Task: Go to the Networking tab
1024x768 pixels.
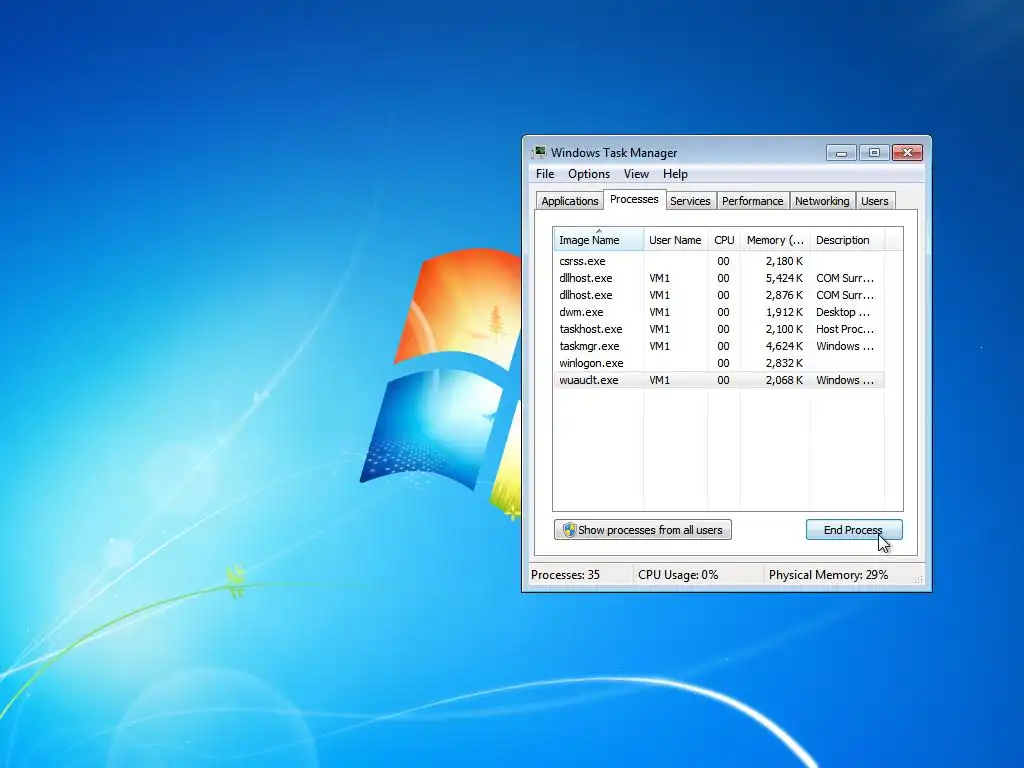Action: coord(822,201)
